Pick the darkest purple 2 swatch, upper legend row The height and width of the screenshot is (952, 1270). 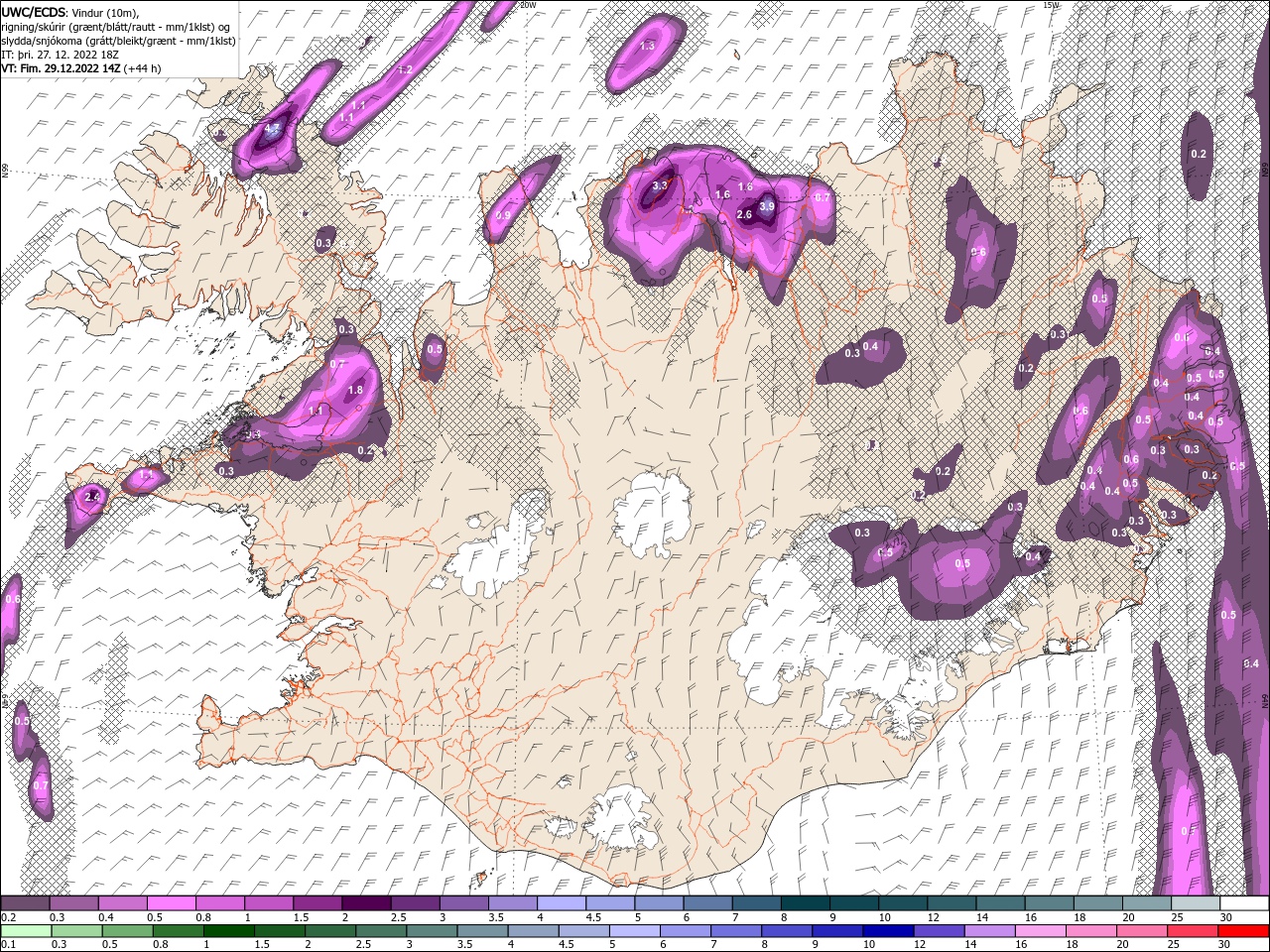(x=365, y=903)
